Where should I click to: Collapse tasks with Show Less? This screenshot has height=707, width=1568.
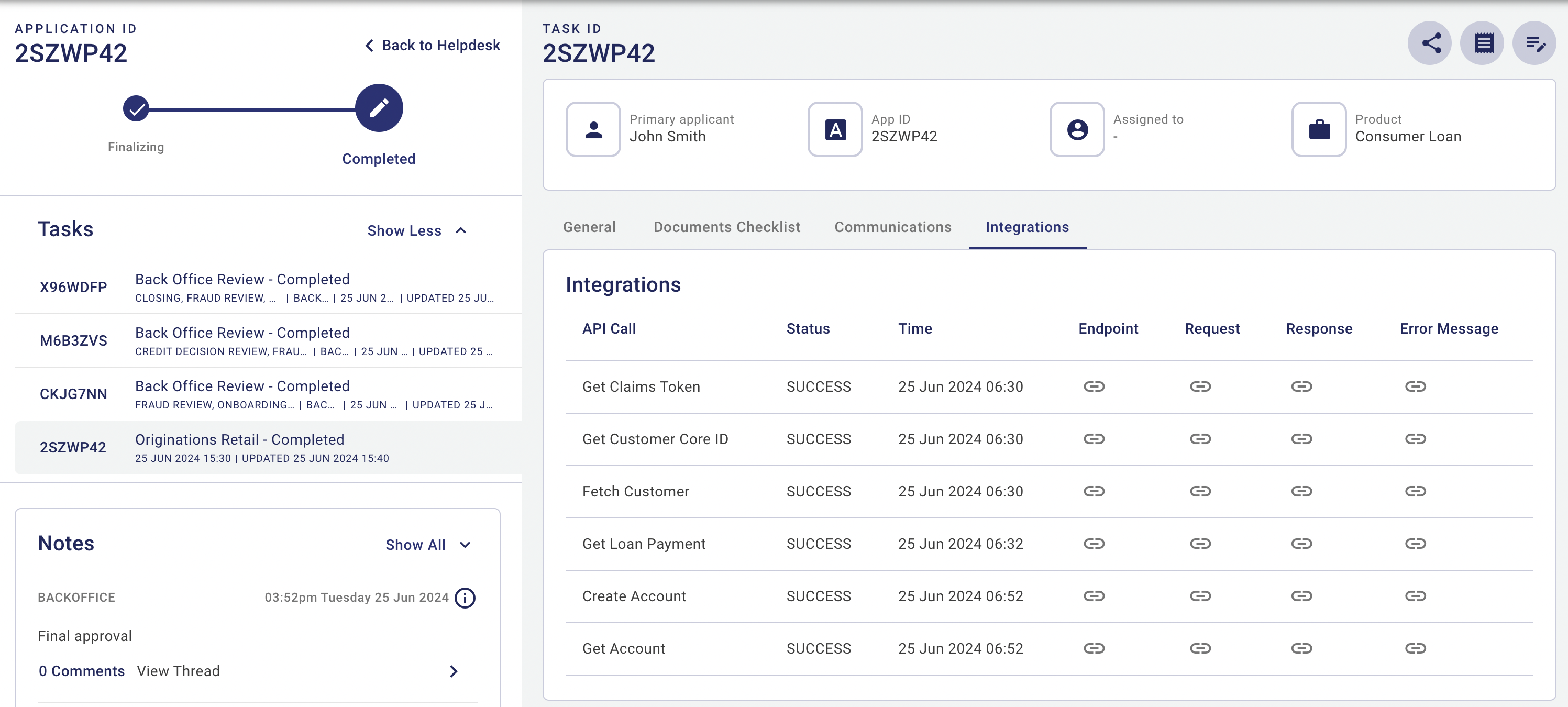pyautogui.click(x=417, y=230)
